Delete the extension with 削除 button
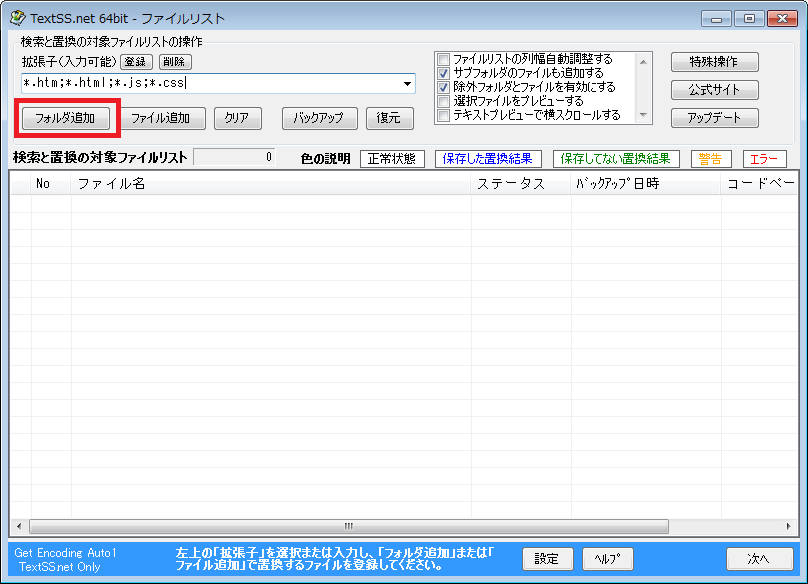Viewport: 808px width, 584px height. pos(175,62)
